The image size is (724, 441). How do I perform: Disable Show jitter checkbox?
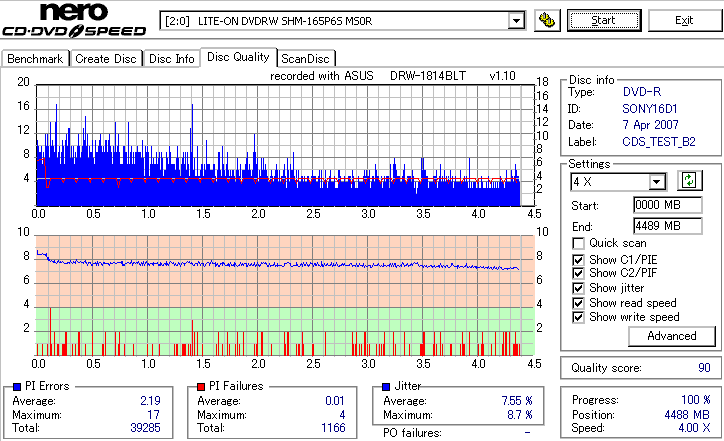pos(578,288)
